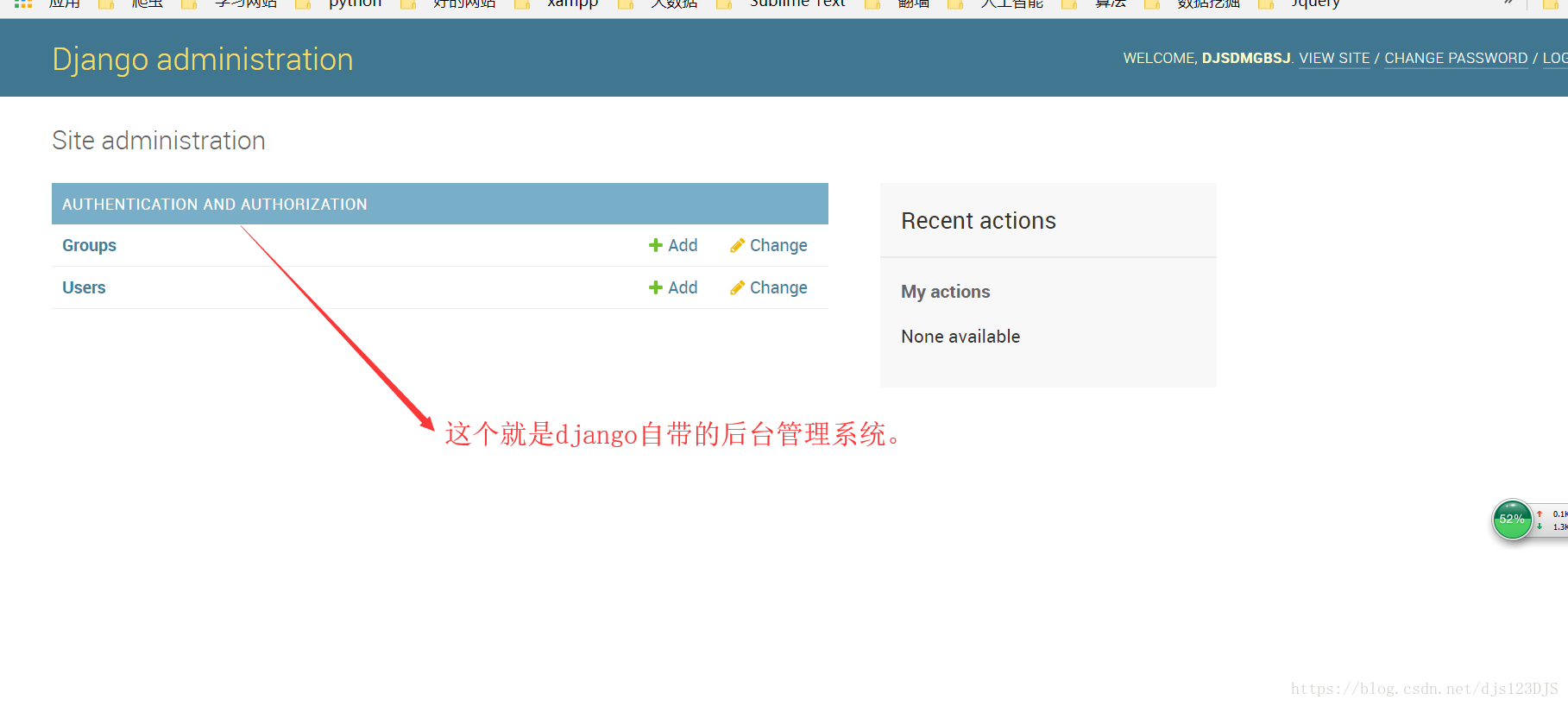Viewport: 1568px width, 706px height.
Task: Click the green plus icon in Groups row
Action: tap(656, 245)
